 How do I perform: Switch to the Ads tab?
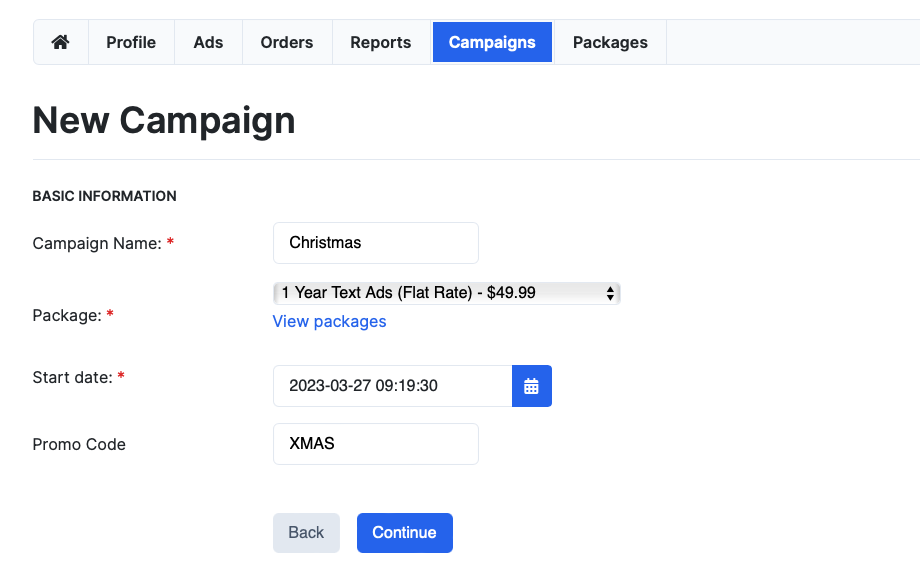coord(208,42)
